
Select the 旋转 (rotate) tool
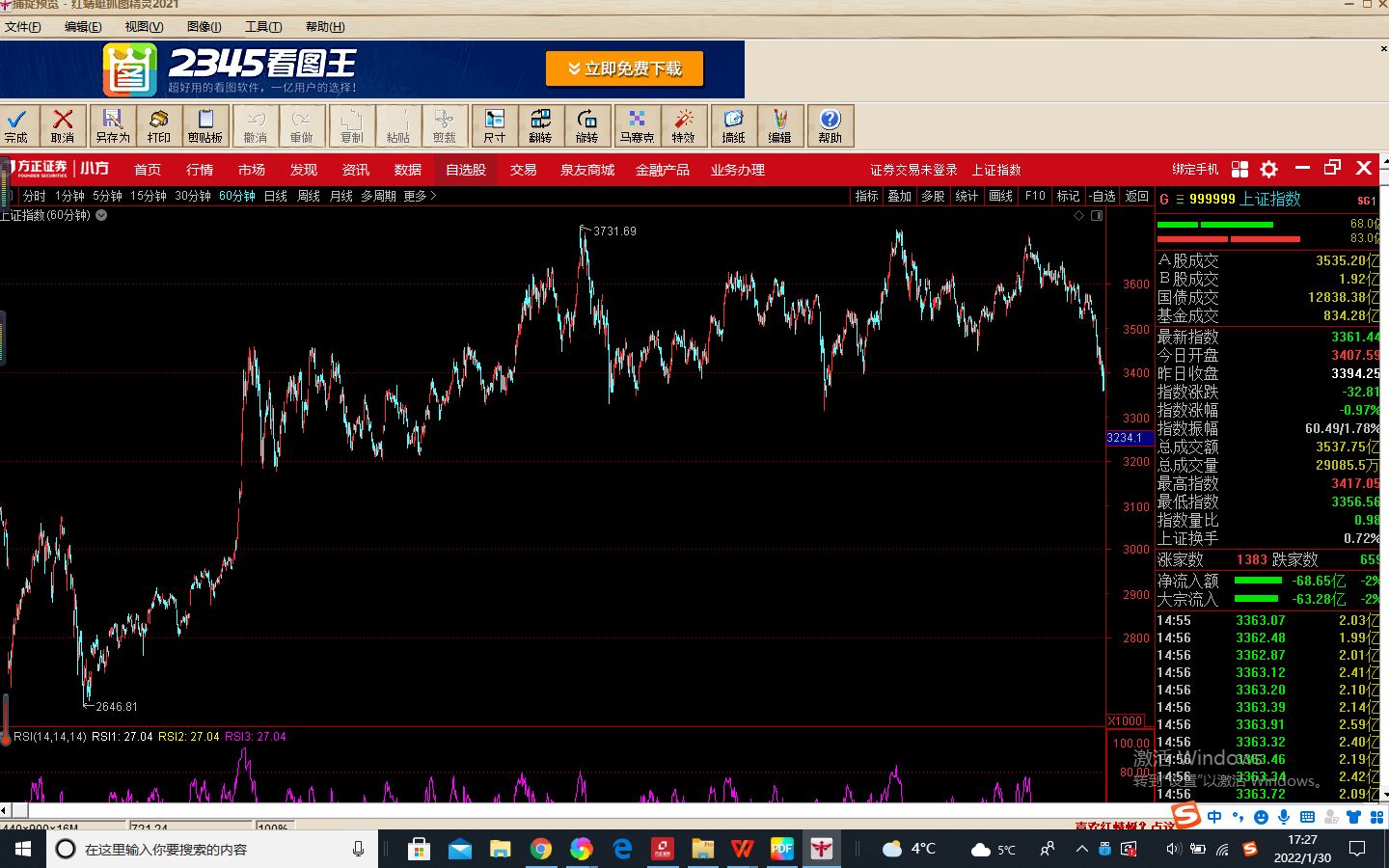587,126
